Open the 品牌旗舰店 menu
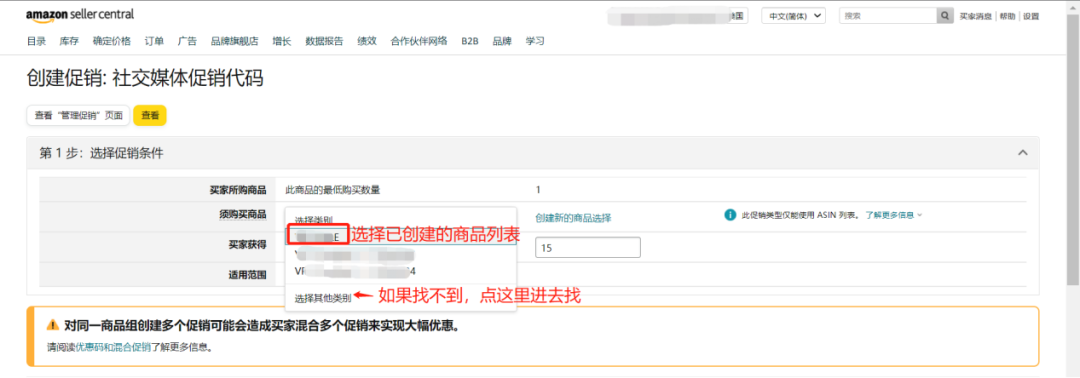This screenshot has height=378, width=1080. coord(234,41)
